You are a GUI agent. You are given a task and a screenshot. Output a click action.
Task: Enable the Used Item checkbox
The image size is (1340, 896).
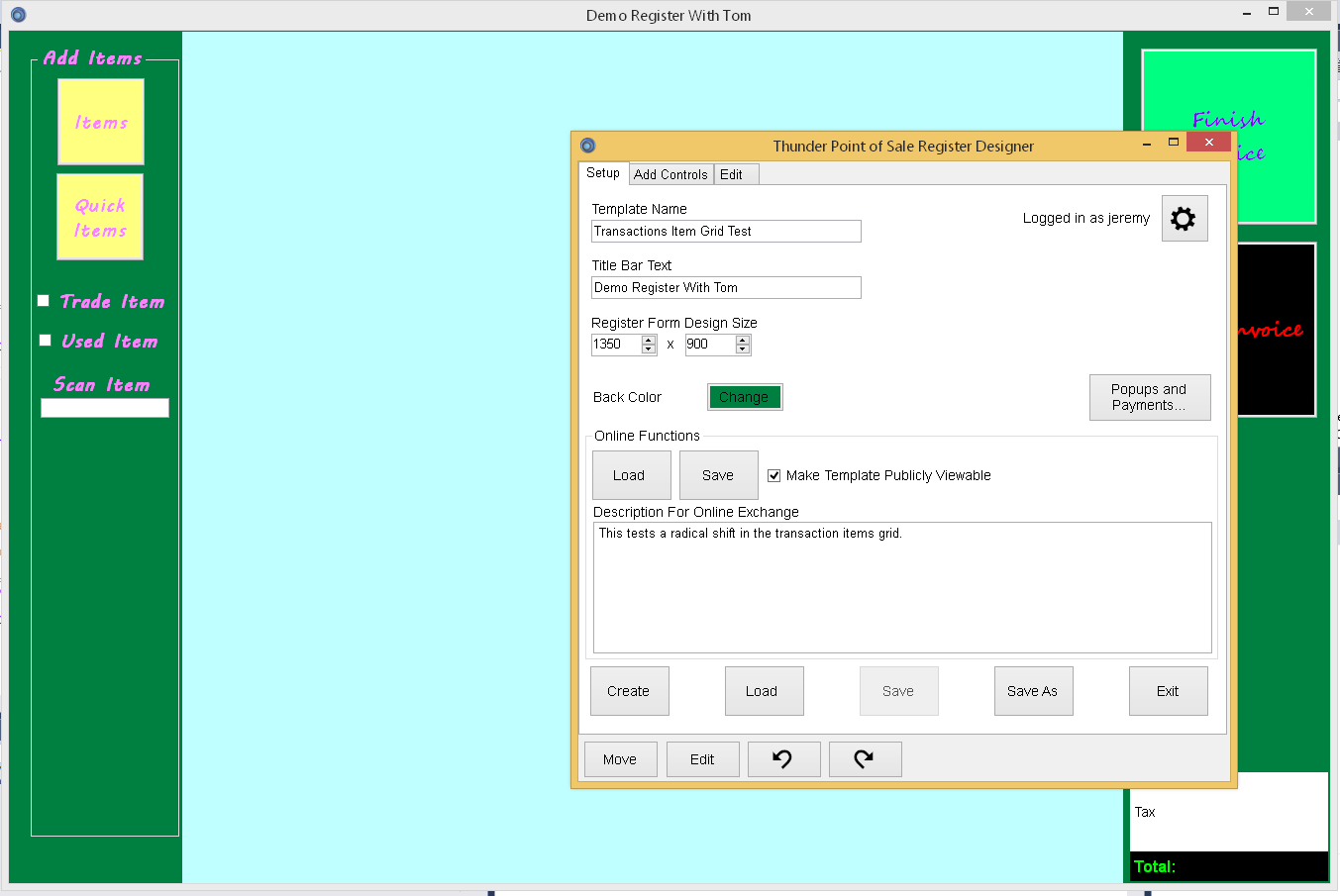coord(44,340)
